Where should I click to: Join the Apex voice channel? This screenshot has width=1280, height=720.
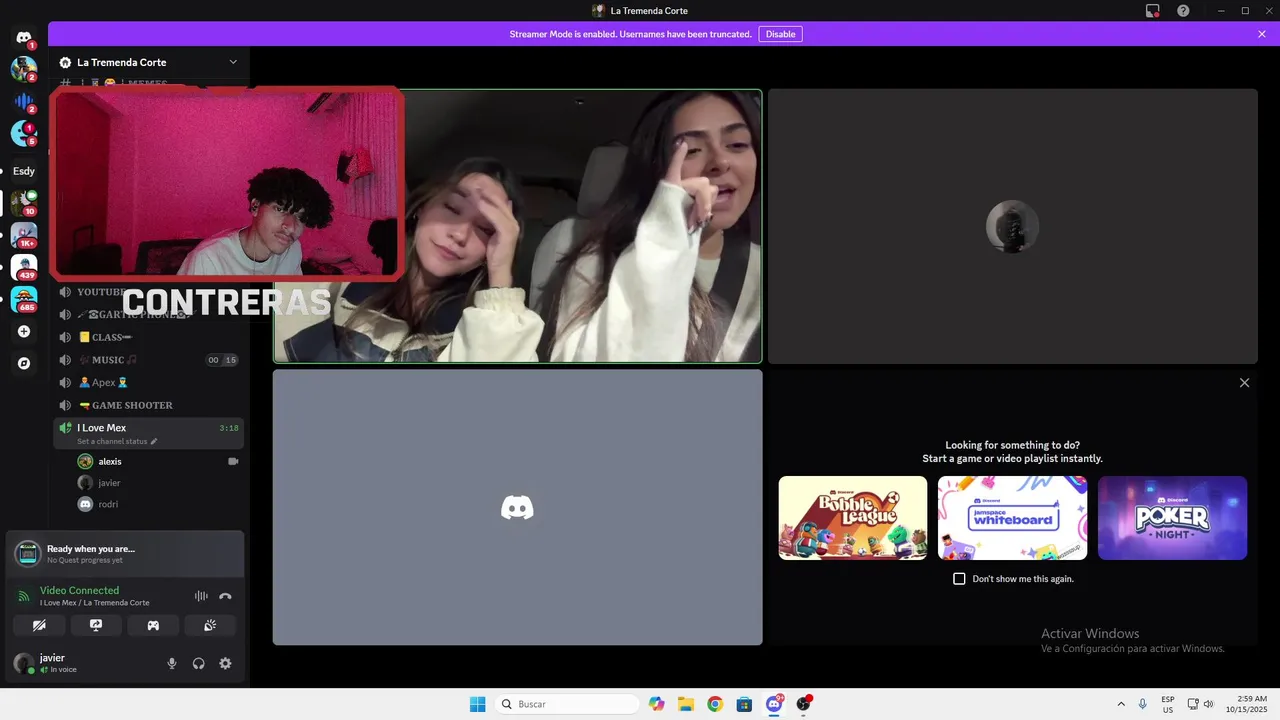point(148,382)
